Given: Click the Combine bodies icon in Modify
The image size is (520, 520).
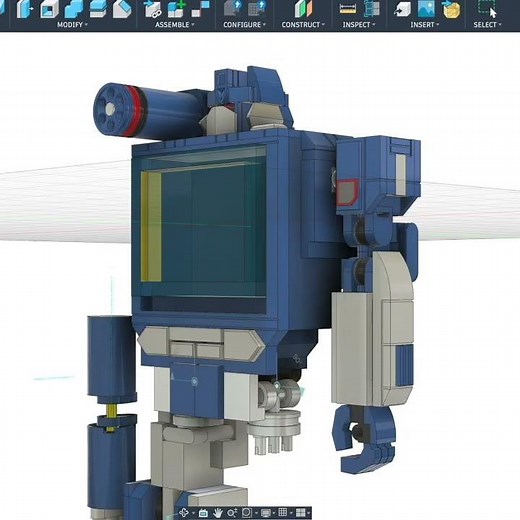Looking at the screenshot, I should click(74, 9).
